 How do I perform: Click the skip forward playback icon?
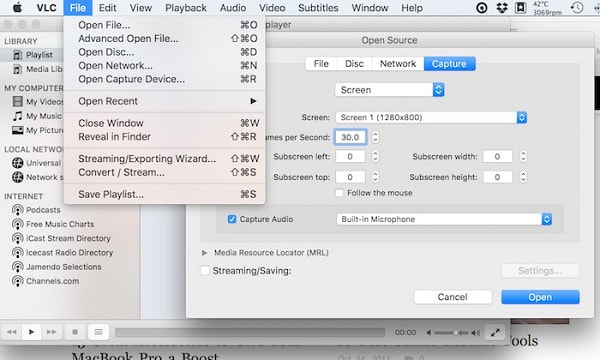click(x=51, y=332)
